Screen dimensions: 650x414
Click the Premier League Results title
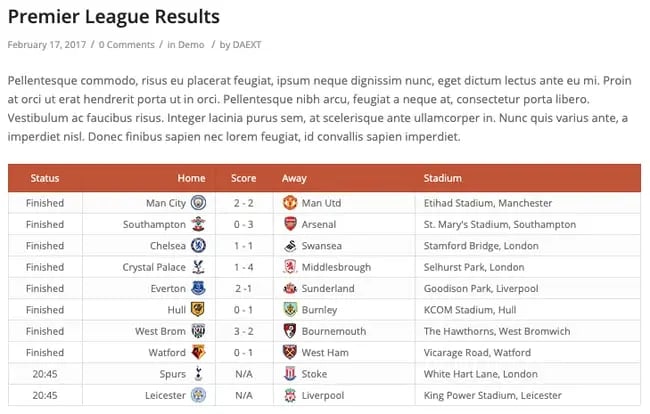point(113,17)
